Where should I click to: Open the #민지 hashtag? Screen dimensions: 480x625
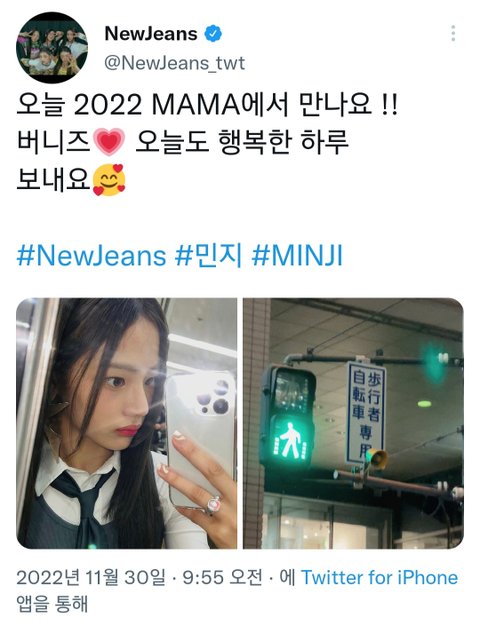click(x=209, y=256)
